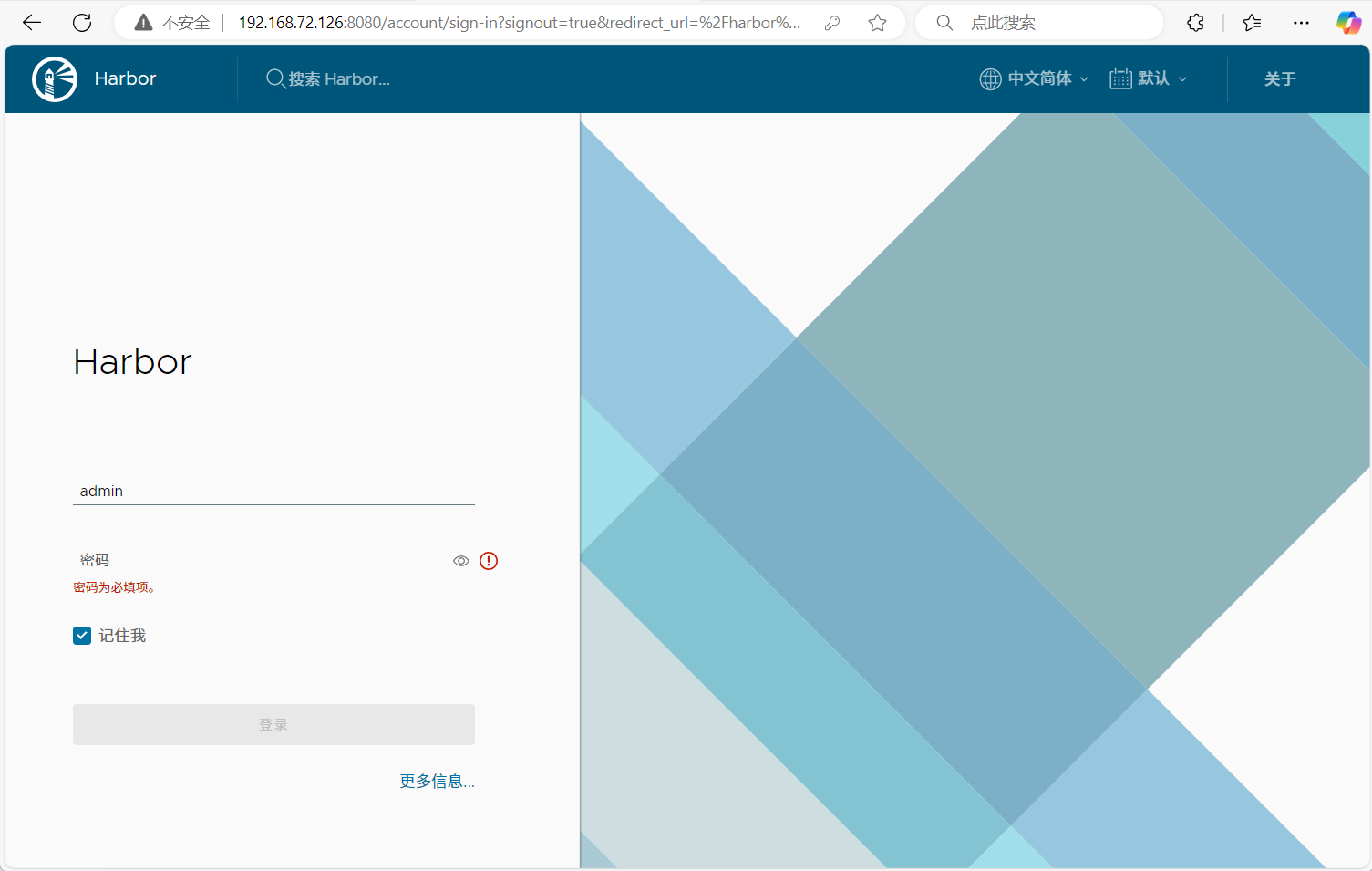Click the Harbor title in header
The image size is (1372, 871).
point(125,79)
